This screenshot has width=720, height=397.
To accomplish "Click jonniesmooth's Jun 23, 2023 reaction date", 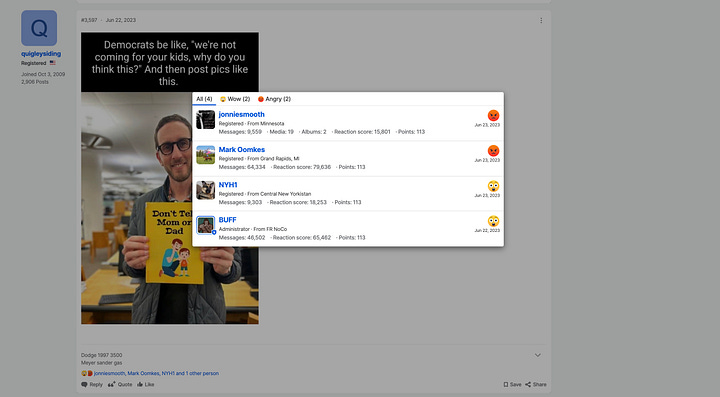I will pos(487,125).
